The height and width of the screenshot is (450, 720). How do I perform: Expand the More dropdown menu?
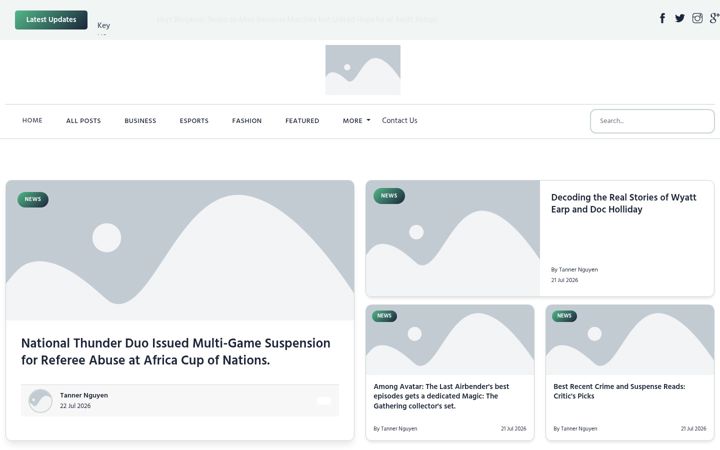356,121
